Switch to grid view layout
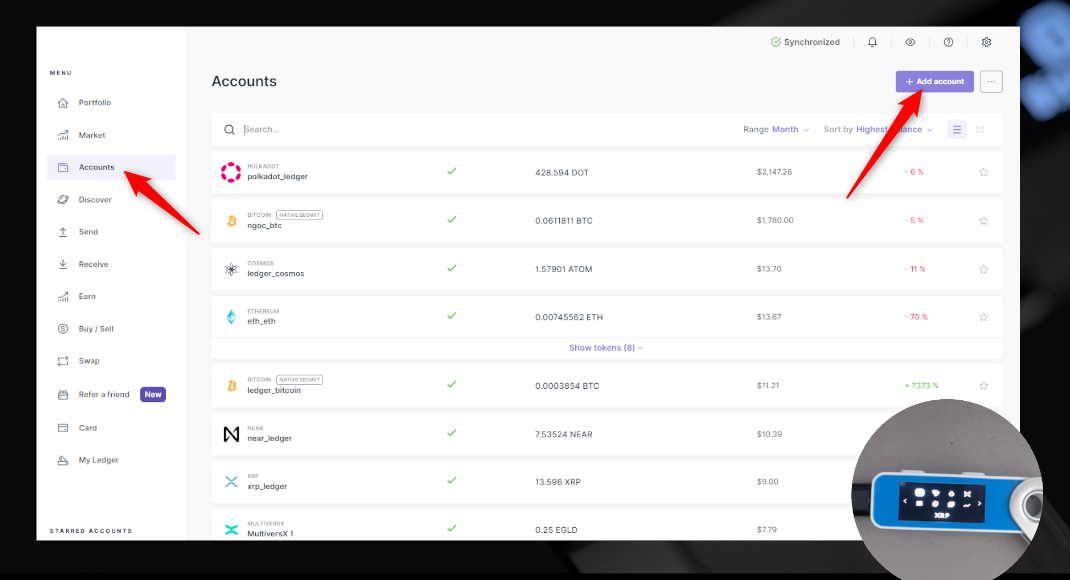The image size is (1070, 580). (980, 130)
